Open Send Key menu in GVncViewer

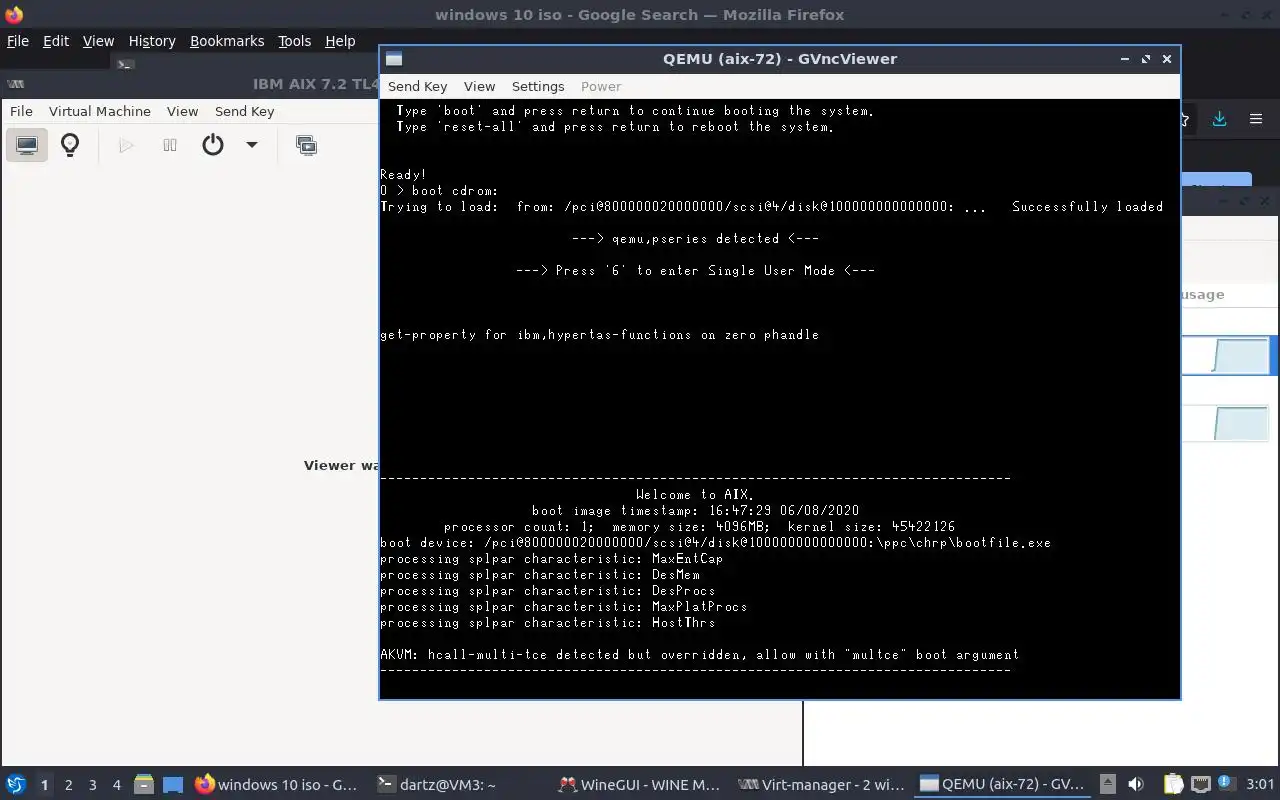point(417,86)
